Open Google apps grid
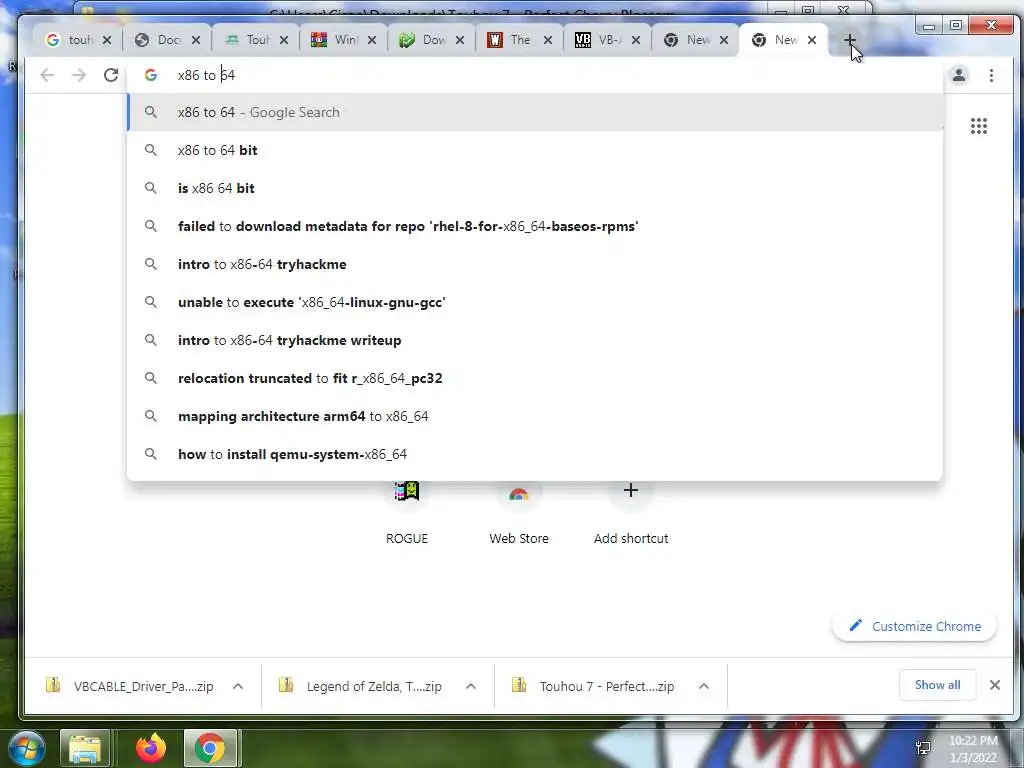1024x768 pixels. [x=978, y=126]
